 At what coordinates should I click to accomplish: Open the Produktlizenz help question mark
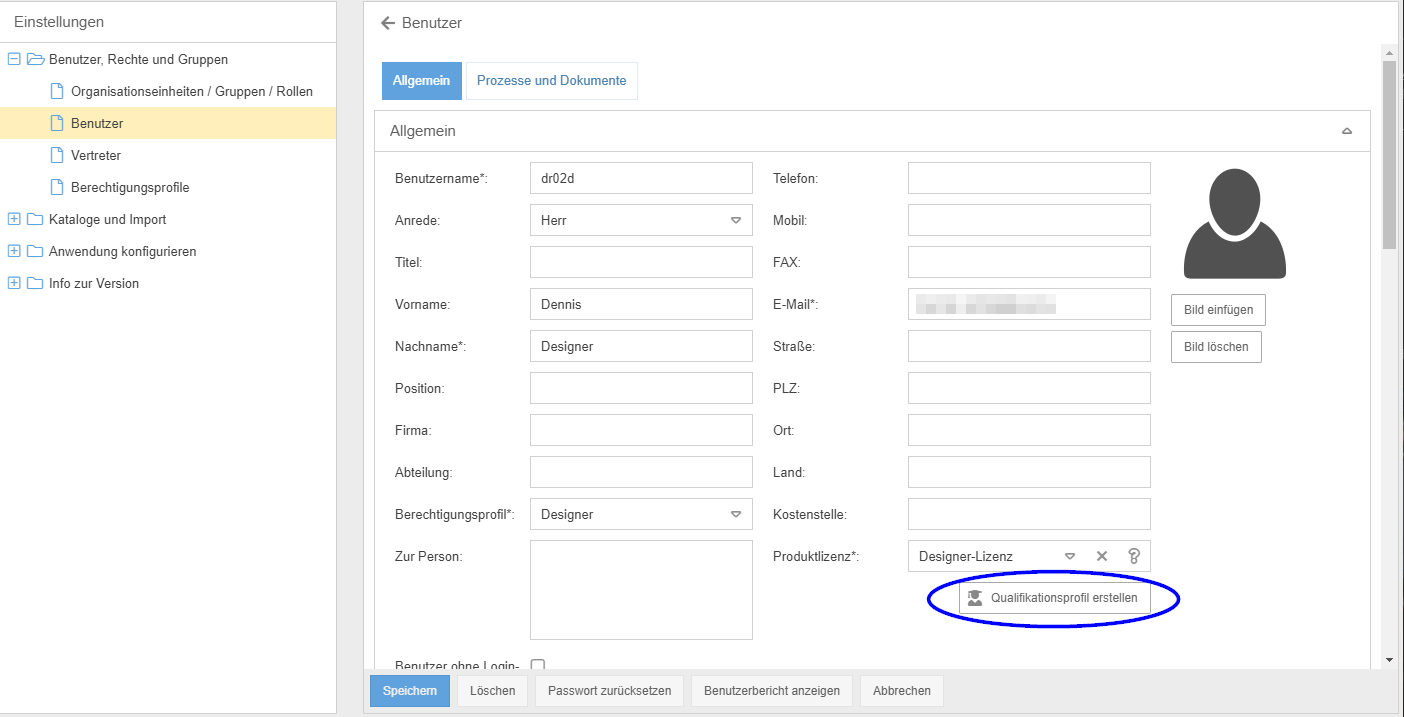point(1133,556)
